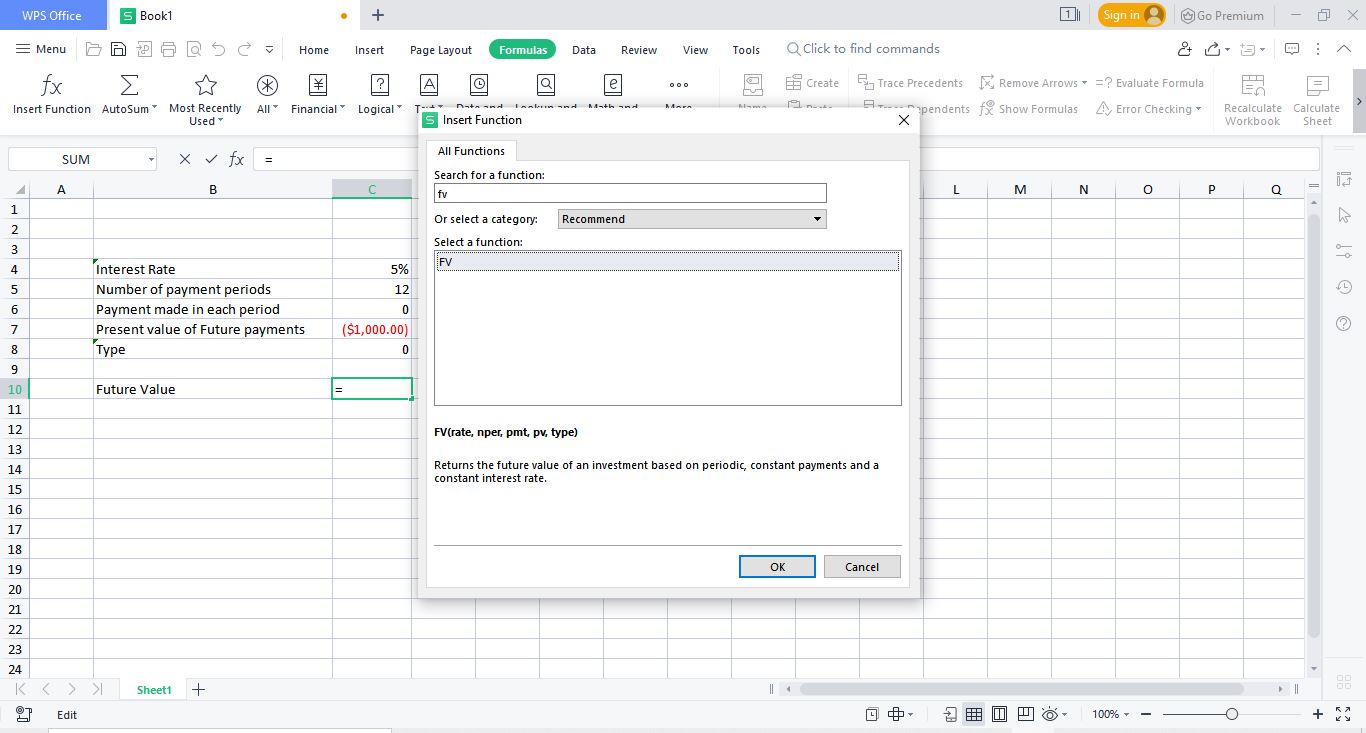Toggle Show Formulas in ribbon
The image size is (1366, 733).
[x=1028, y=109]
